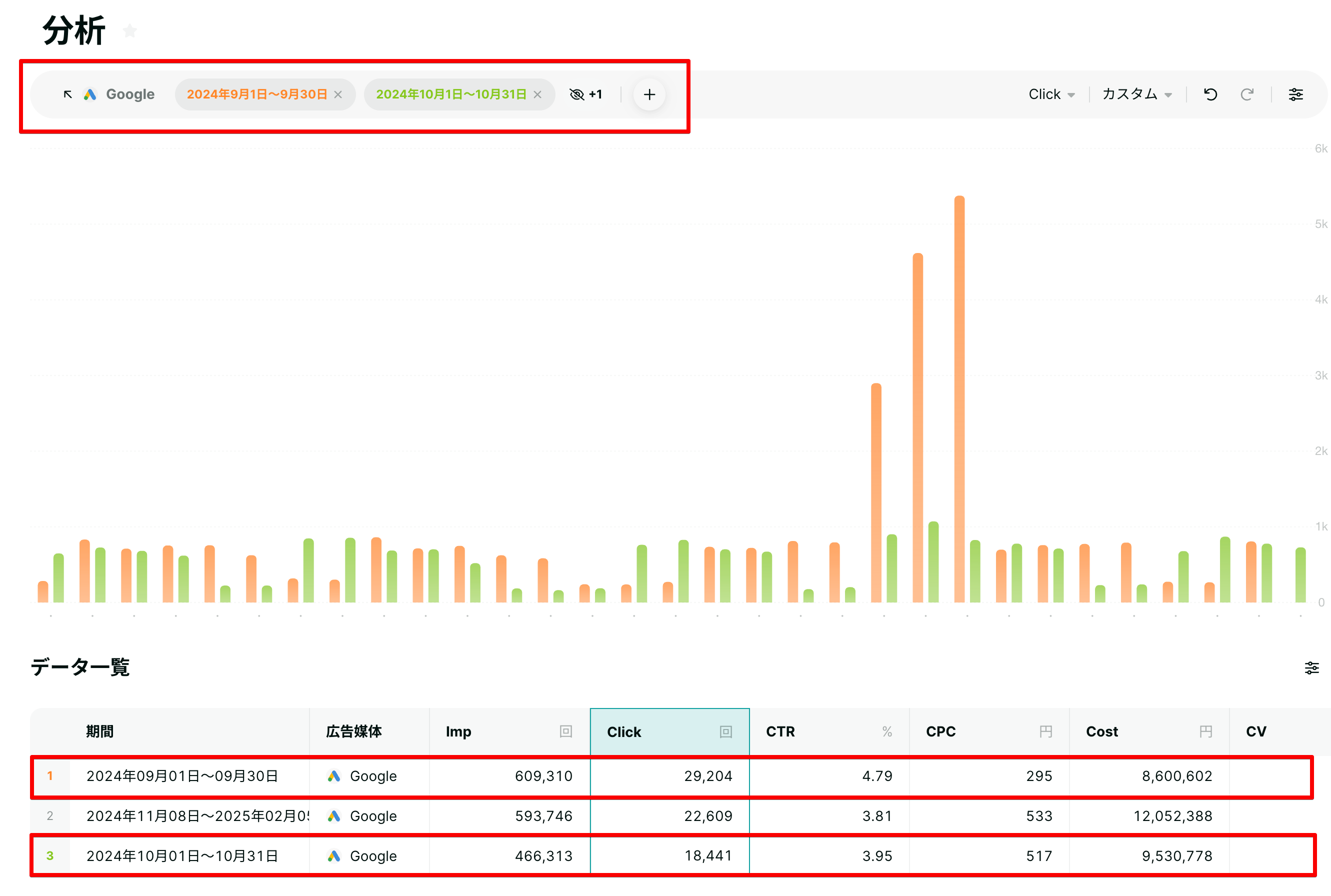This screenshot has width=1331, height=896.
Task: Click the redo icon in chart toolbar
Action: click(1247, 94)
